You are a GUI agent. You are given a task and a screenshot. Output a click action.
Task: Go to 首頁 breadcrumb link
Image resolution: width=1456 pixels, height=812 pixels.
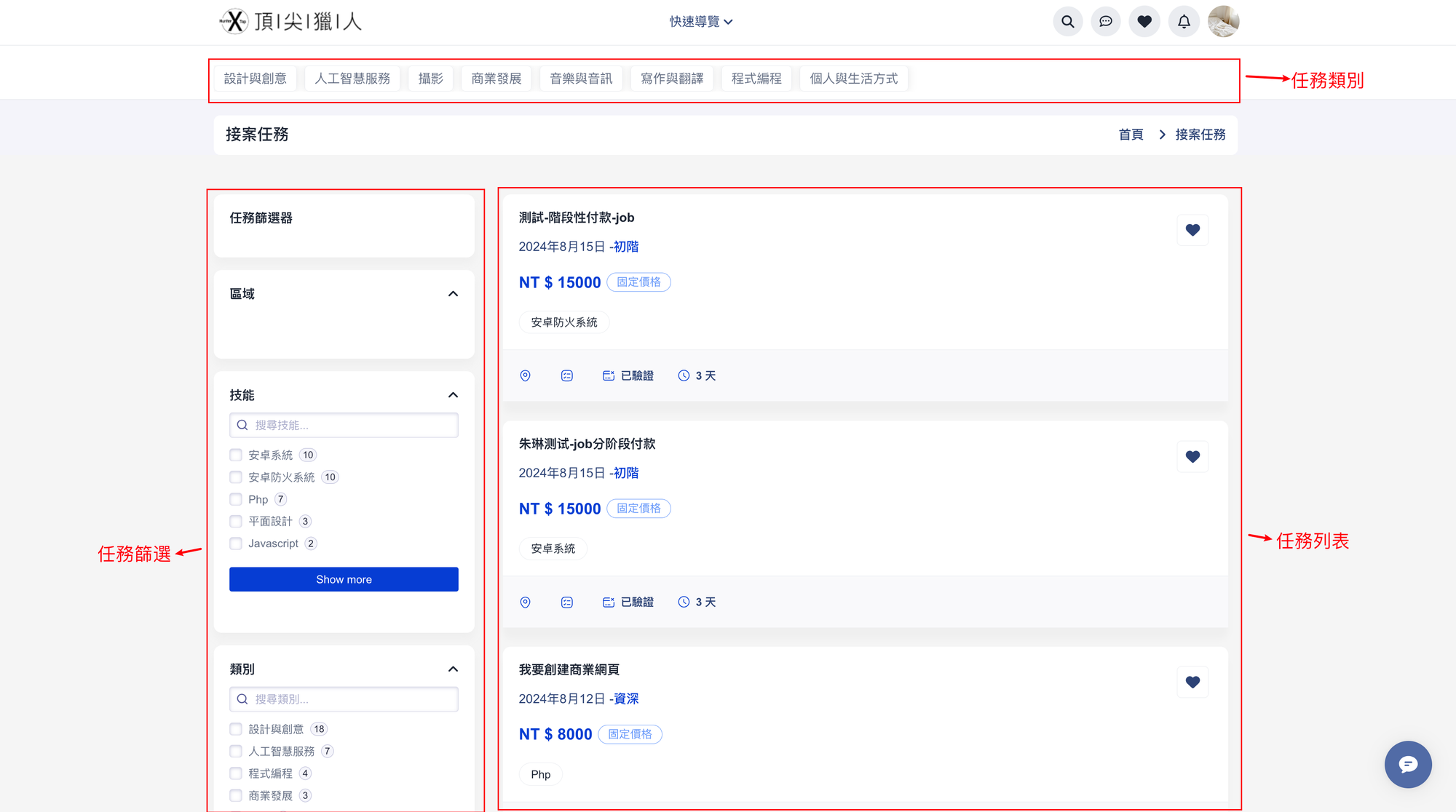[x=1131, y=135]
